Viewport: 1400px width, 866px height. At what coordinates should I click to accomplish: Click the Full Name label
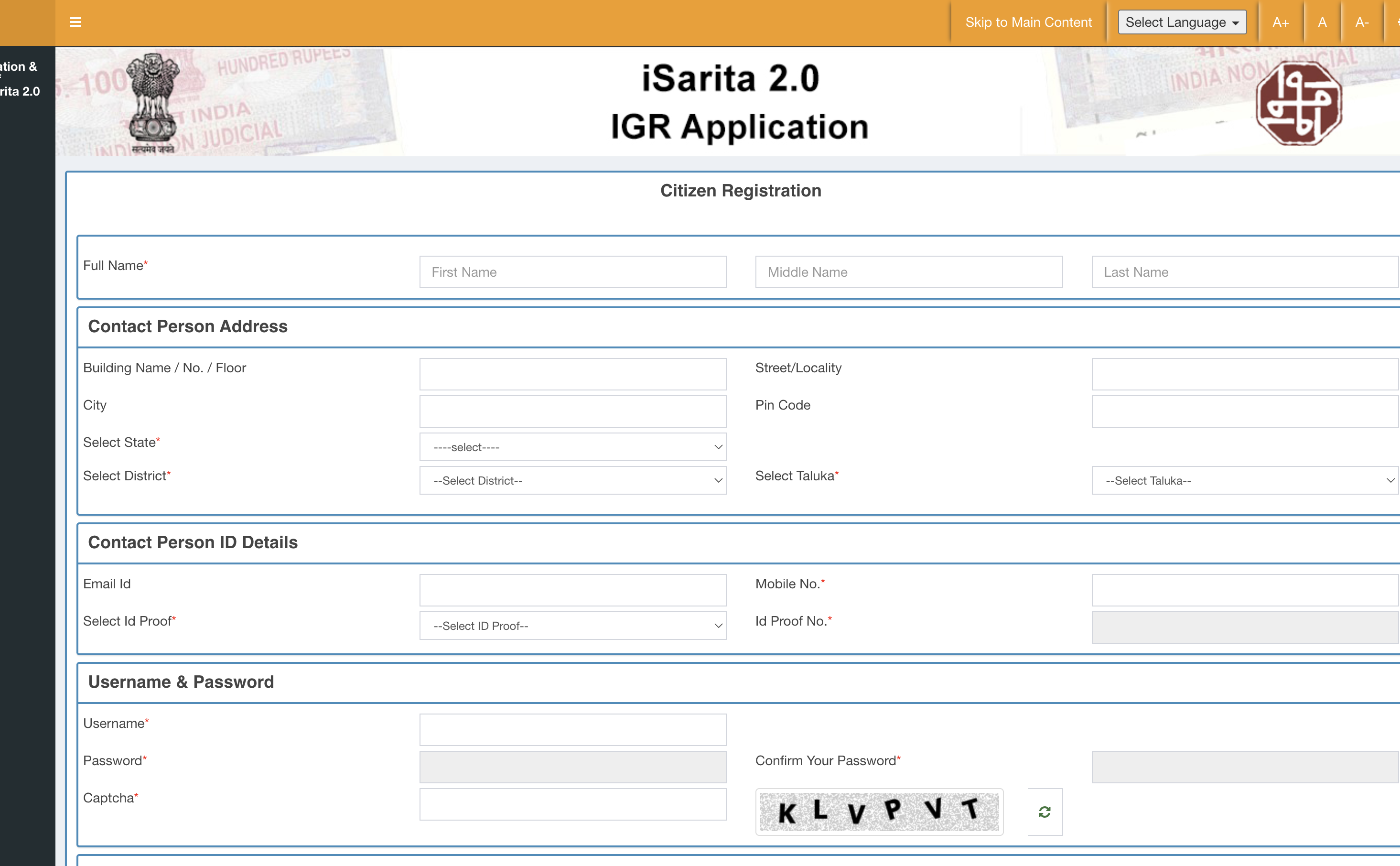click(115, 265)
